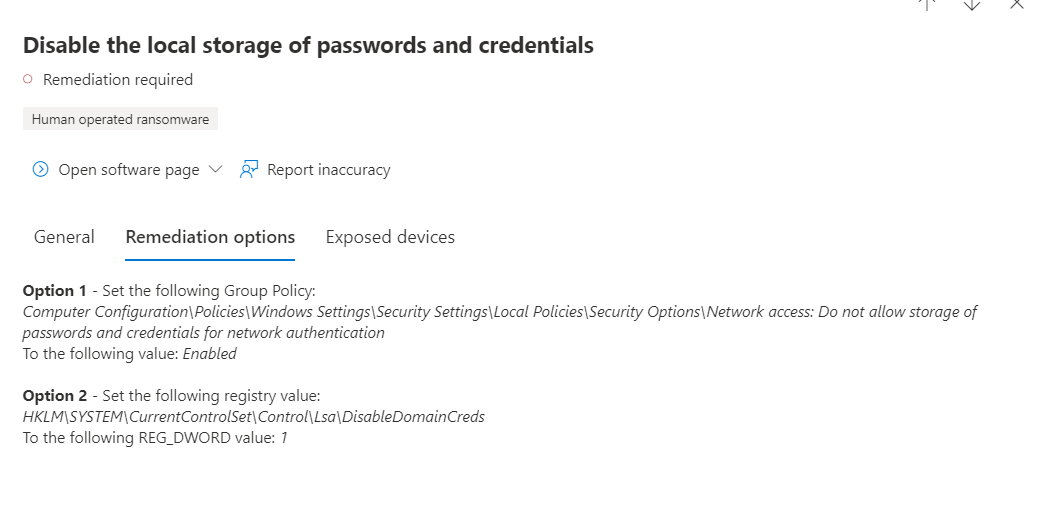Viewport: 1039px width, 513px height.
Task: Expand the Open software page chevron
Action: pyautogui.click(x=215, y=170)
